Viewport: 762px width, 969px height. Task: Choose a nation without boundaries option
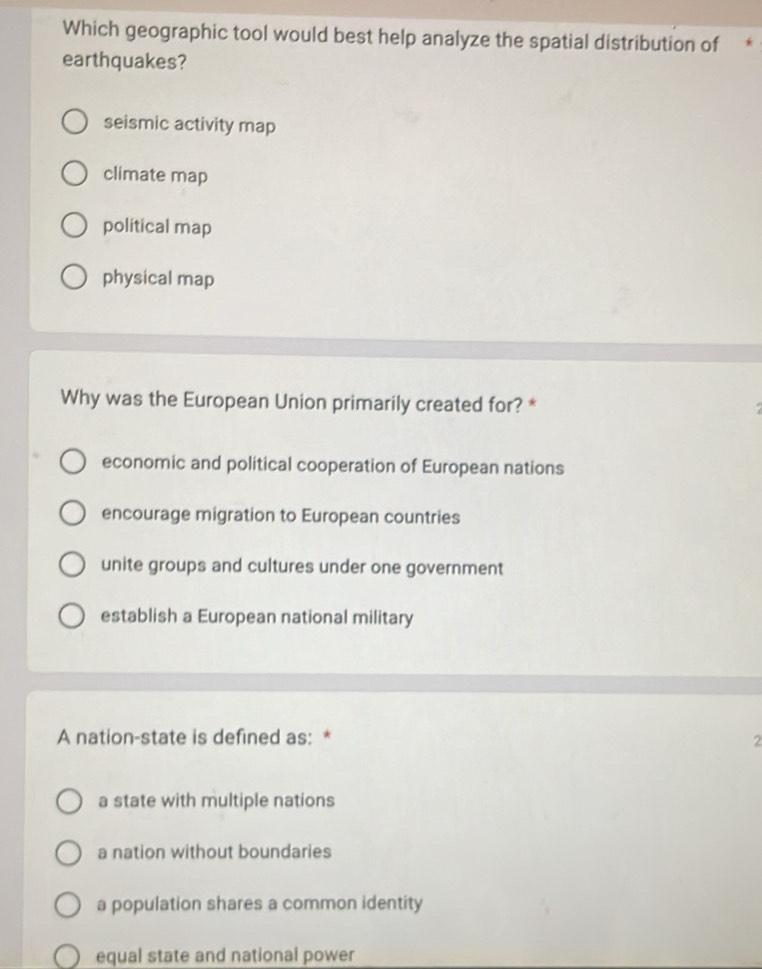pos(69,853)
